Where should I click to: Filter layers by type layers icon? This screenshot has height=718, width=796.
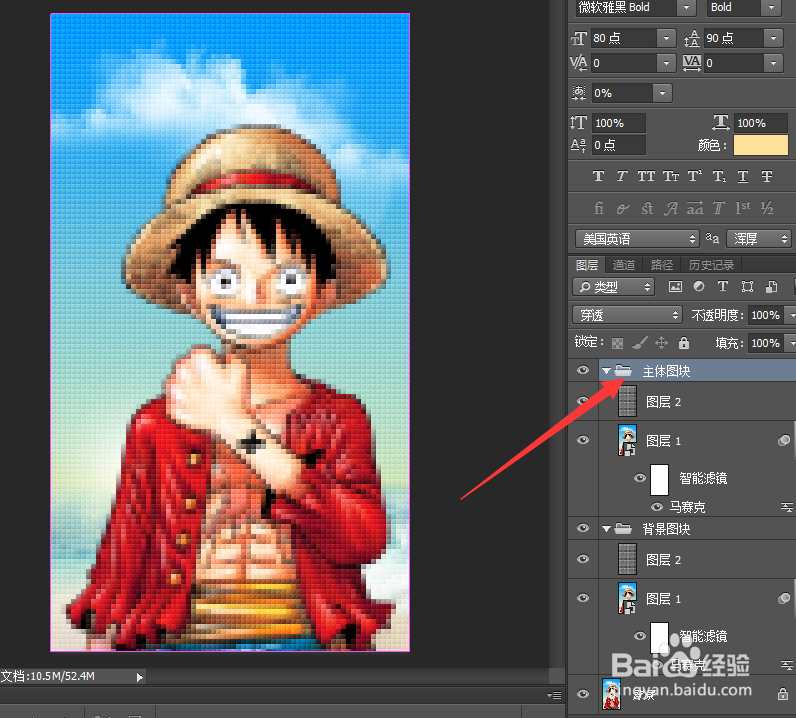[723, 286]
